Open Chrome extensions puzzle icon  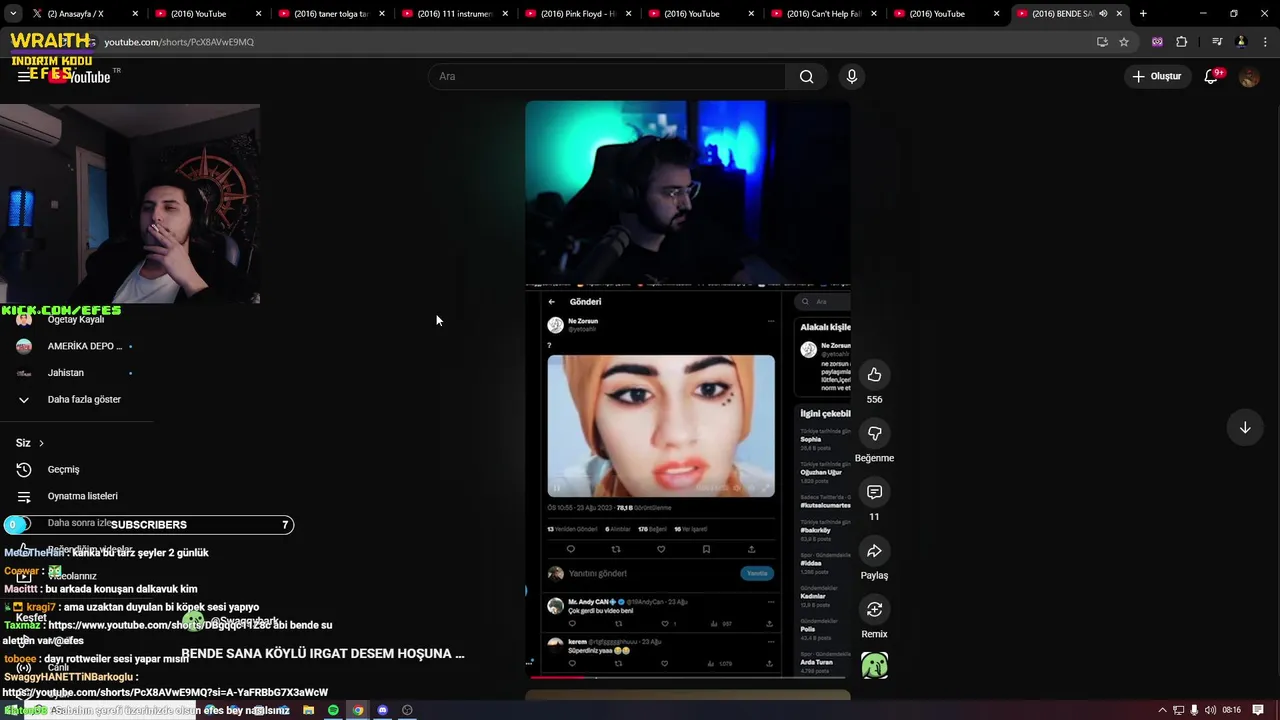point(1181,42)
